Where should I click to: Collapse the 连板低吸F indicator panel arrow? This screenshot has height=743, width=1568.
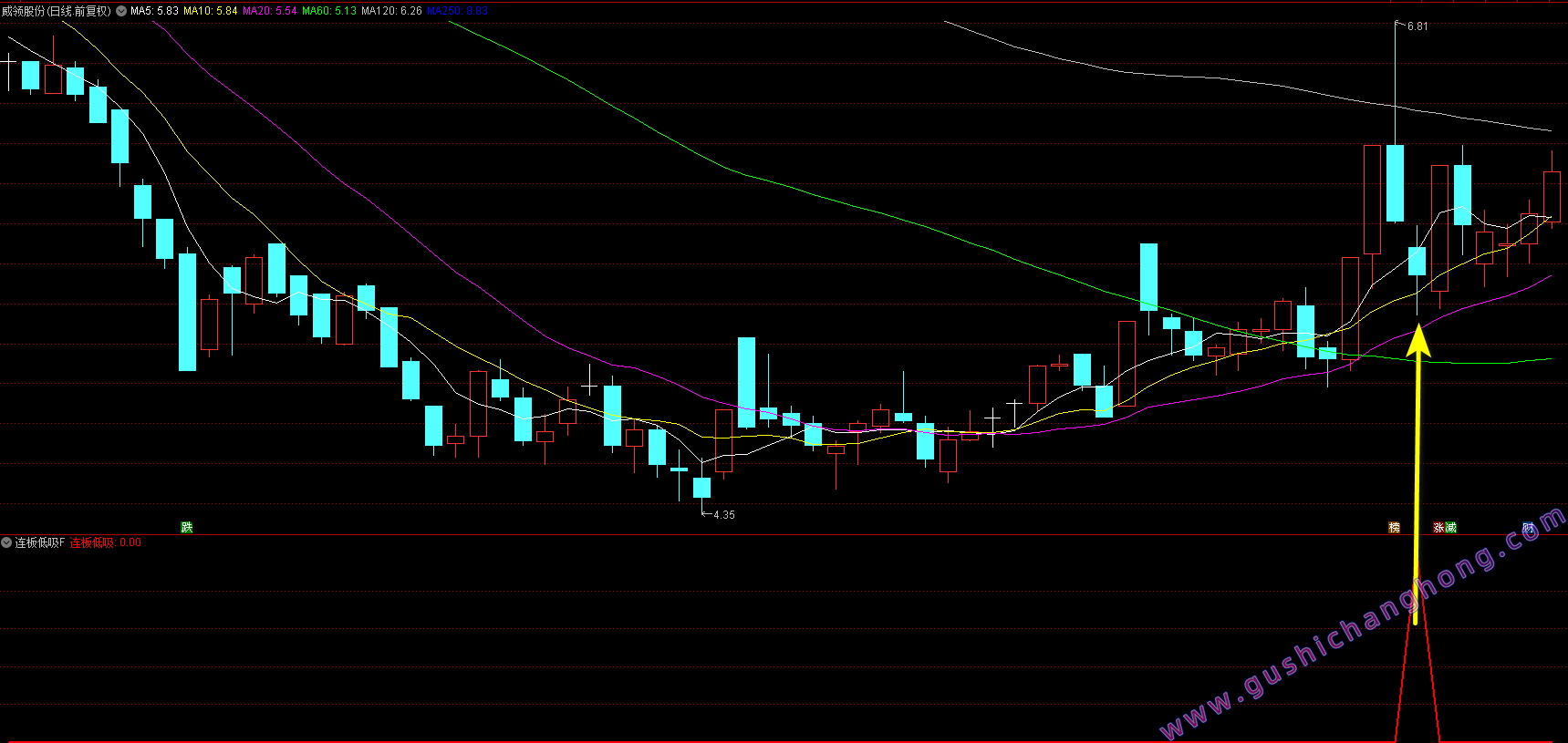6,542
